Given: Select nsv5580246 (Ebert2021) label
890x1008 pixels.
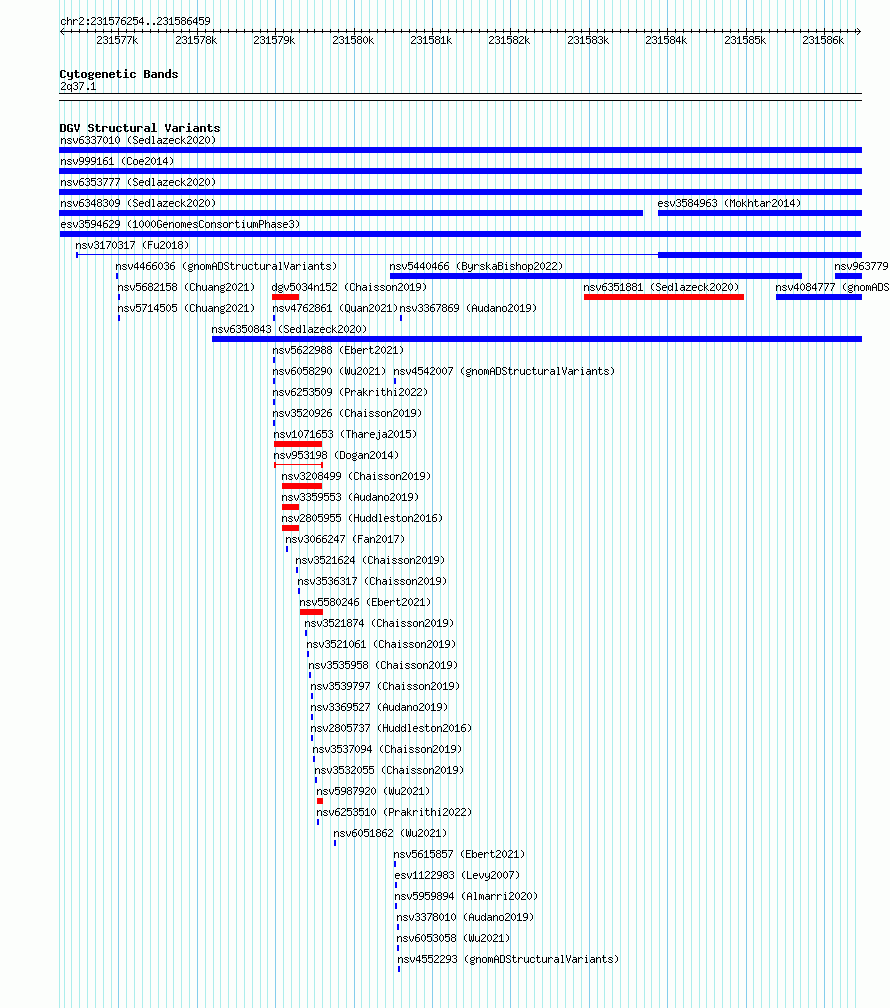Looking at the screenshot, I should 365,602.
